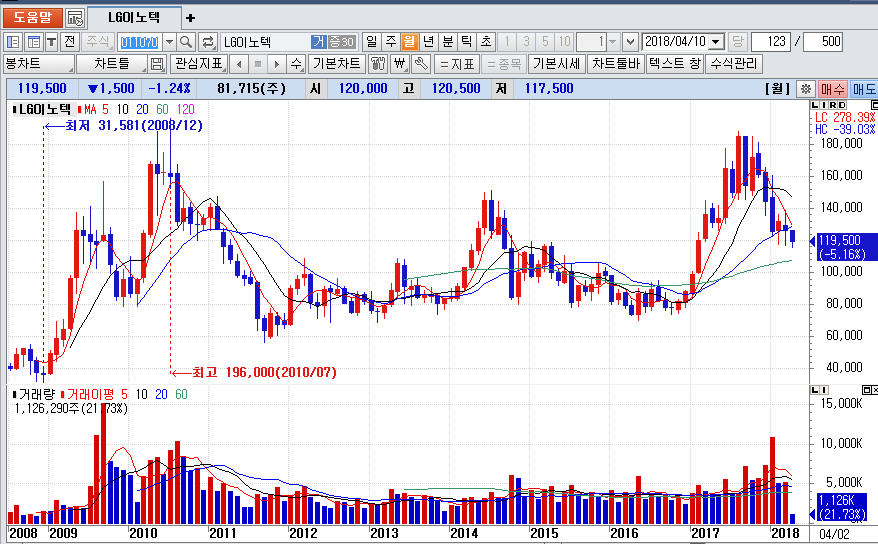
Task: Click the stock code search magnifier icon
Action: click(x=187, y=42)
